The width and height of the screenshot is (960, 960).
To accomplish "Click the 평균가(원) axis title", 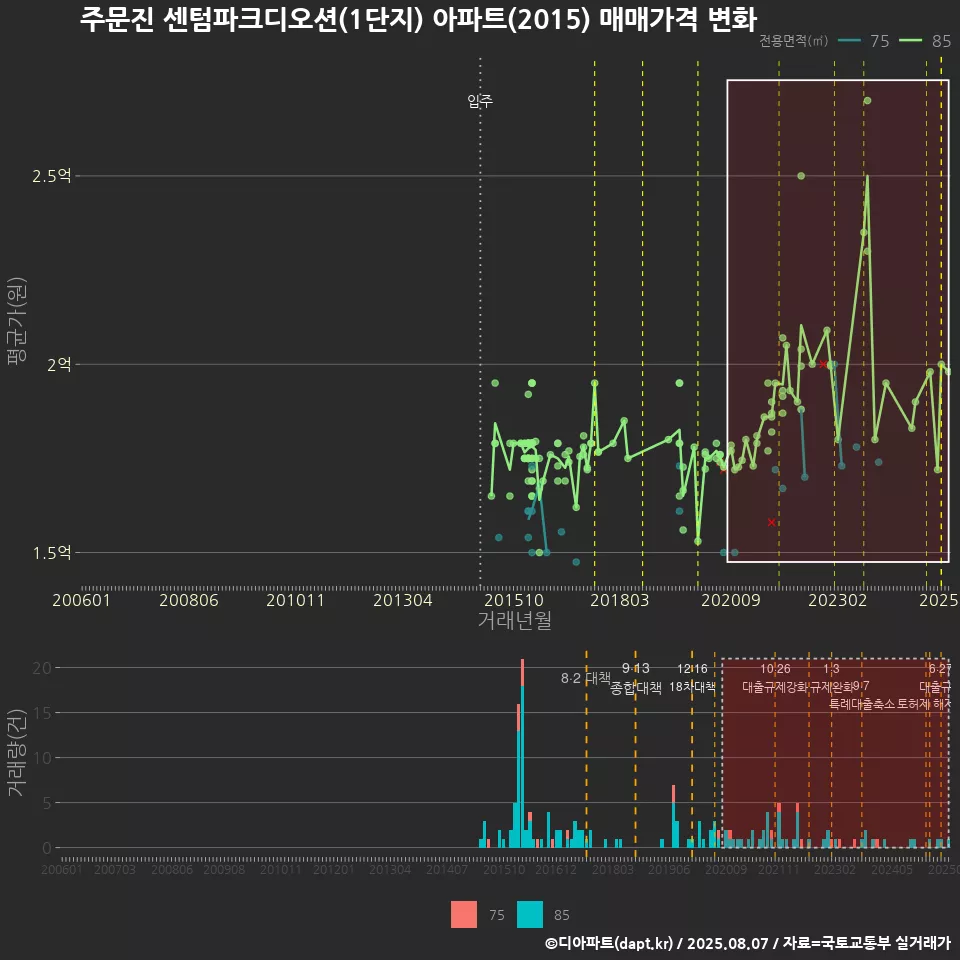I will [x=17, y=321].
